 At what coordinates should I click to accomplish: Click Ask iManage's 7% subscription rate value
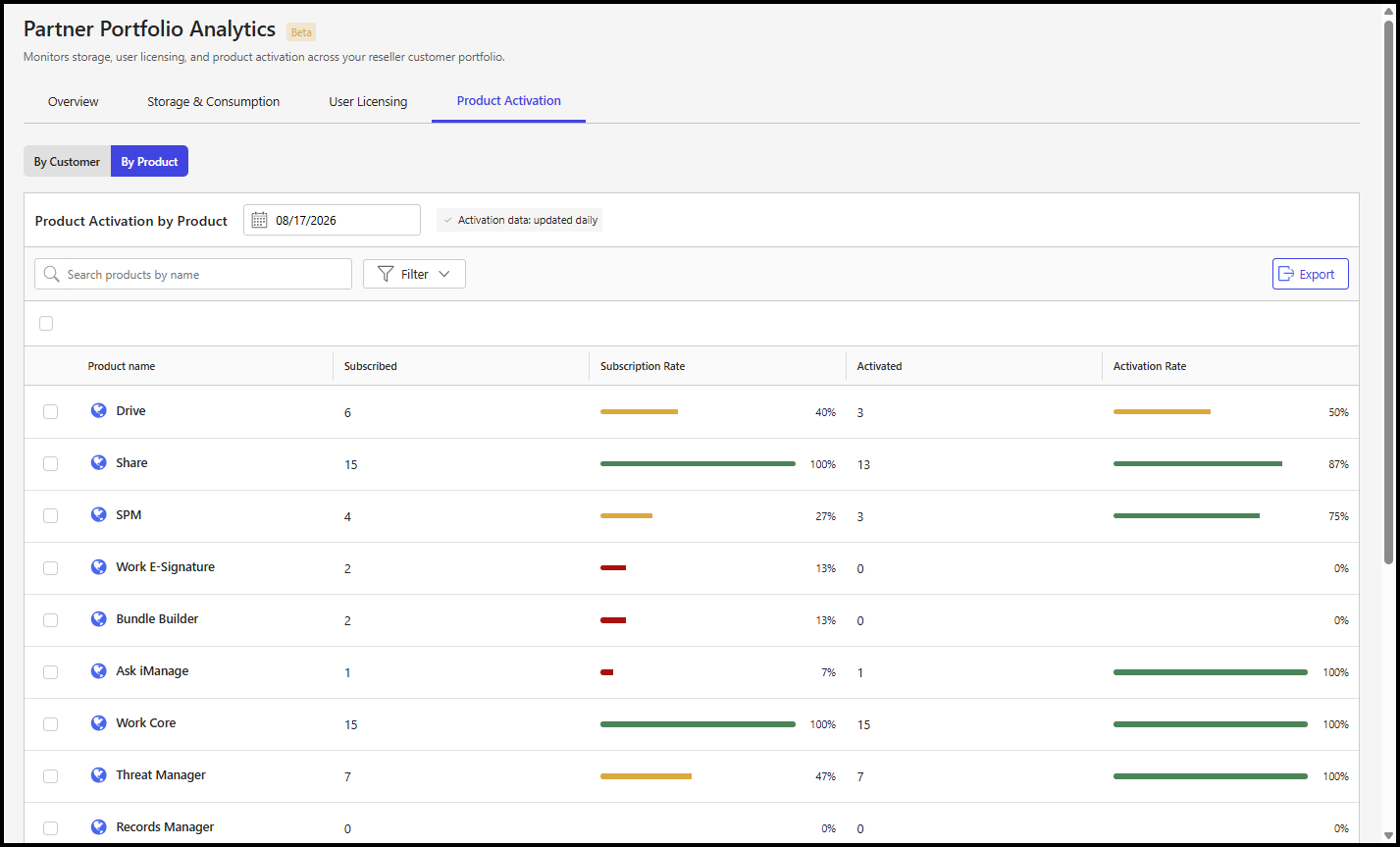point(828,672)
